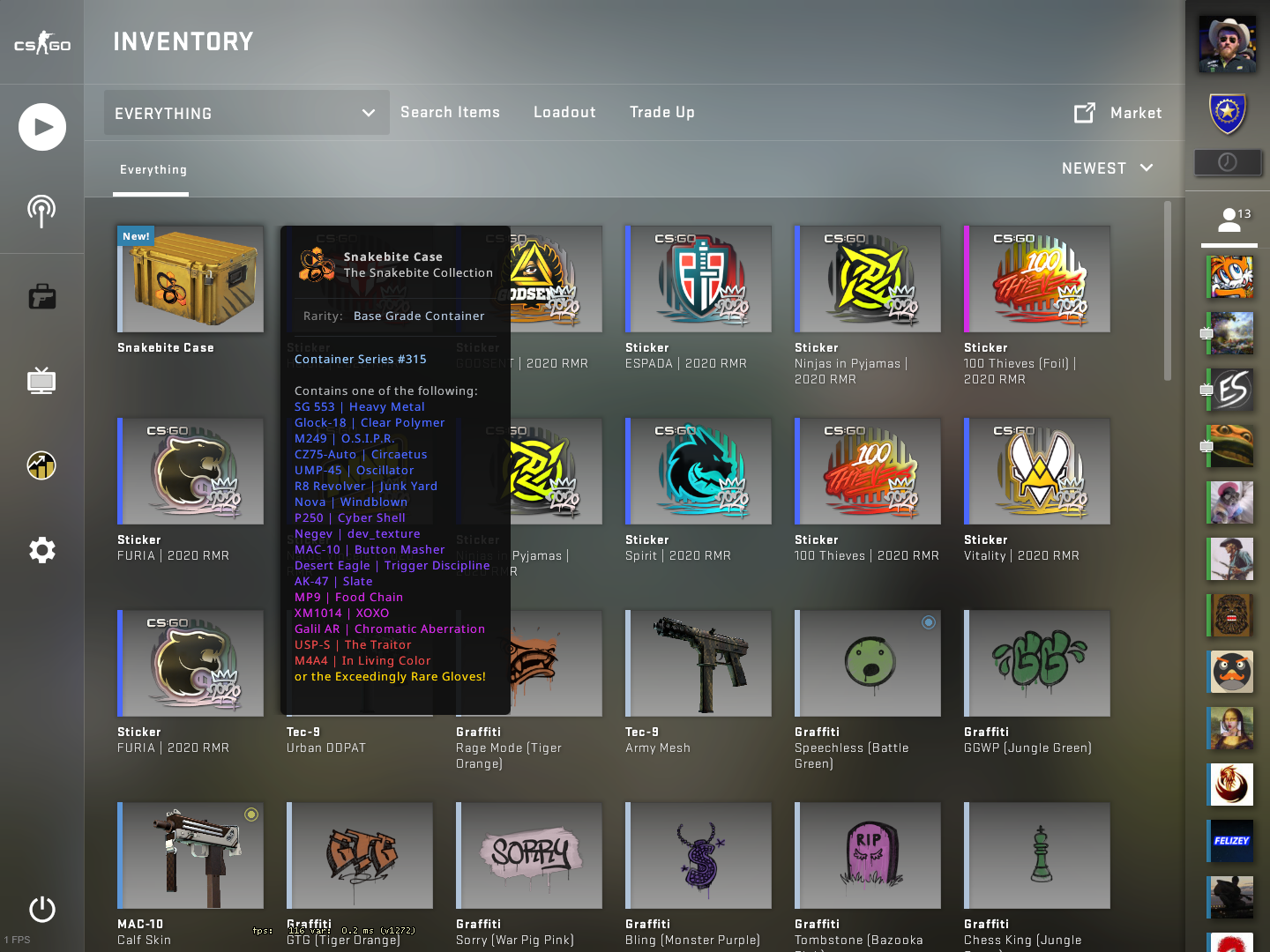Select the Everything sub-tab

click(x=153, y=169)
